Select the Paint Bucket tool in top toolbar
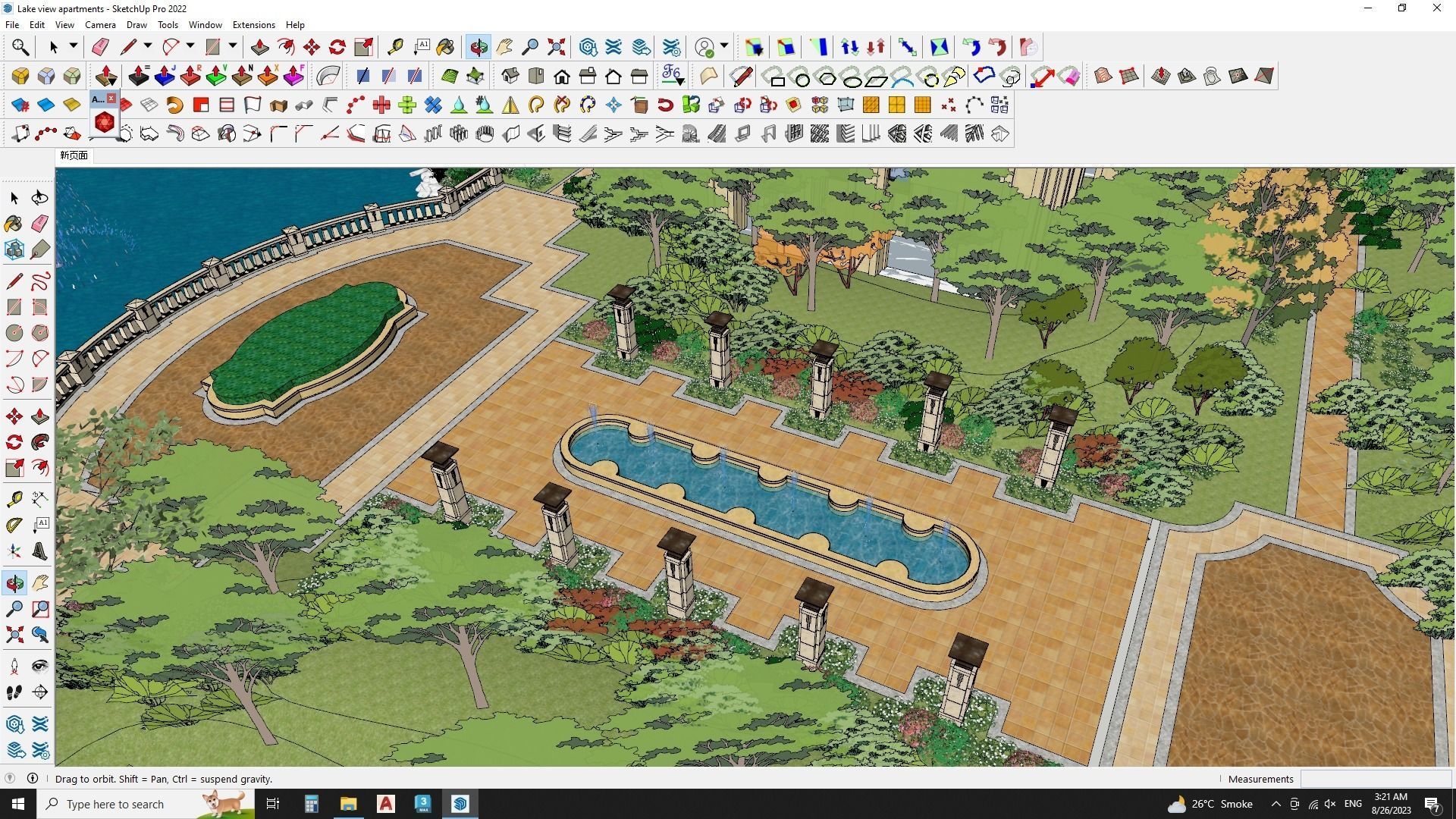 coord(445,47)
